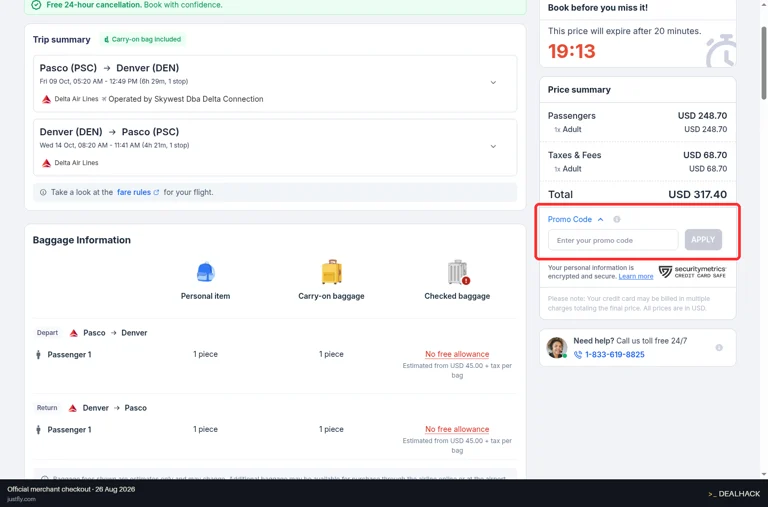Click the Delta icon in the Return baggage row
The height and width of the screenshot is (507, 768).
pyautogui.click(x=72, y=408)
